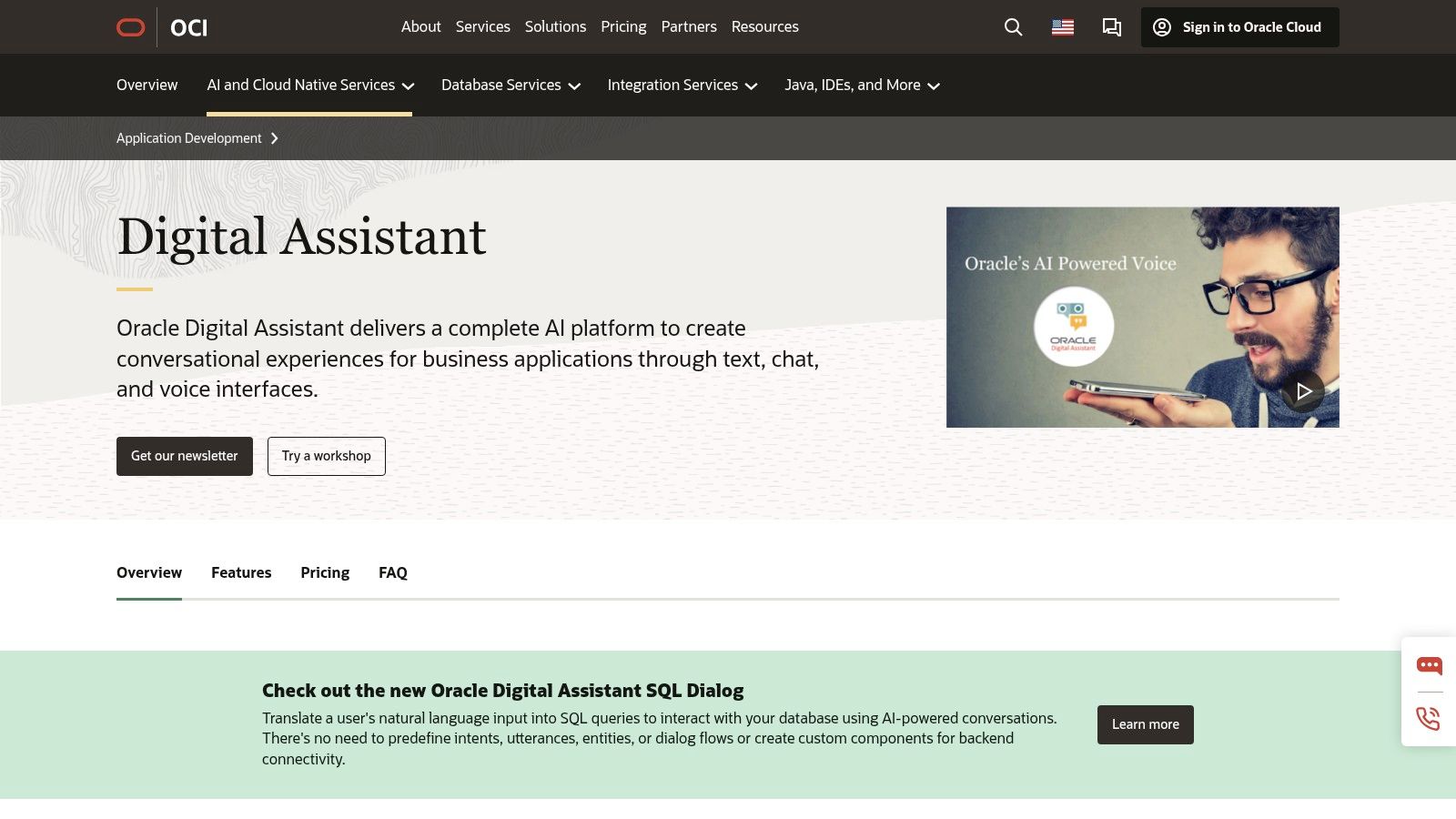Switch to the Features tab
This screenshot has height=819, width=1456.
(x=240, y=572)
